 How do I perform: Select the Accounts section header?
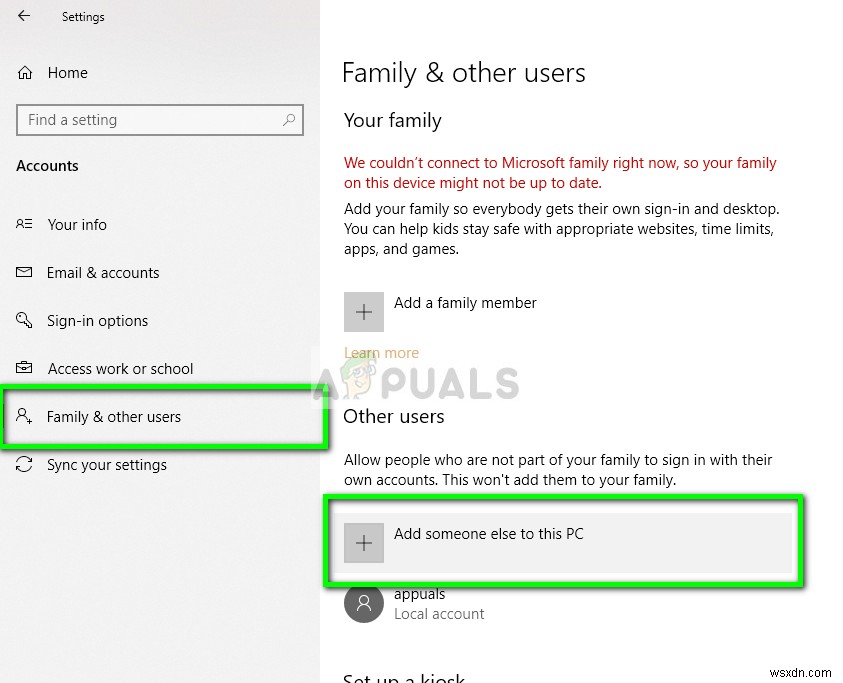pyautogui.click(x=47, y=166)
